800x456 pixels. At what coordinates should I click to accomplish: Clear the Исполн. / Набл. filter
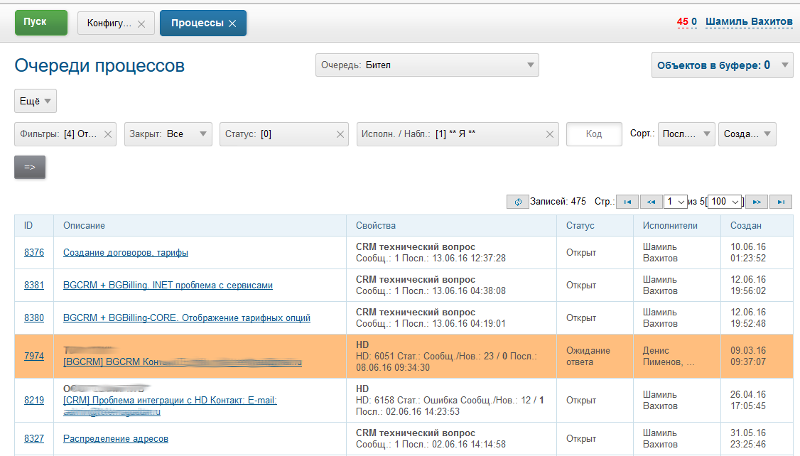(549, 134)
